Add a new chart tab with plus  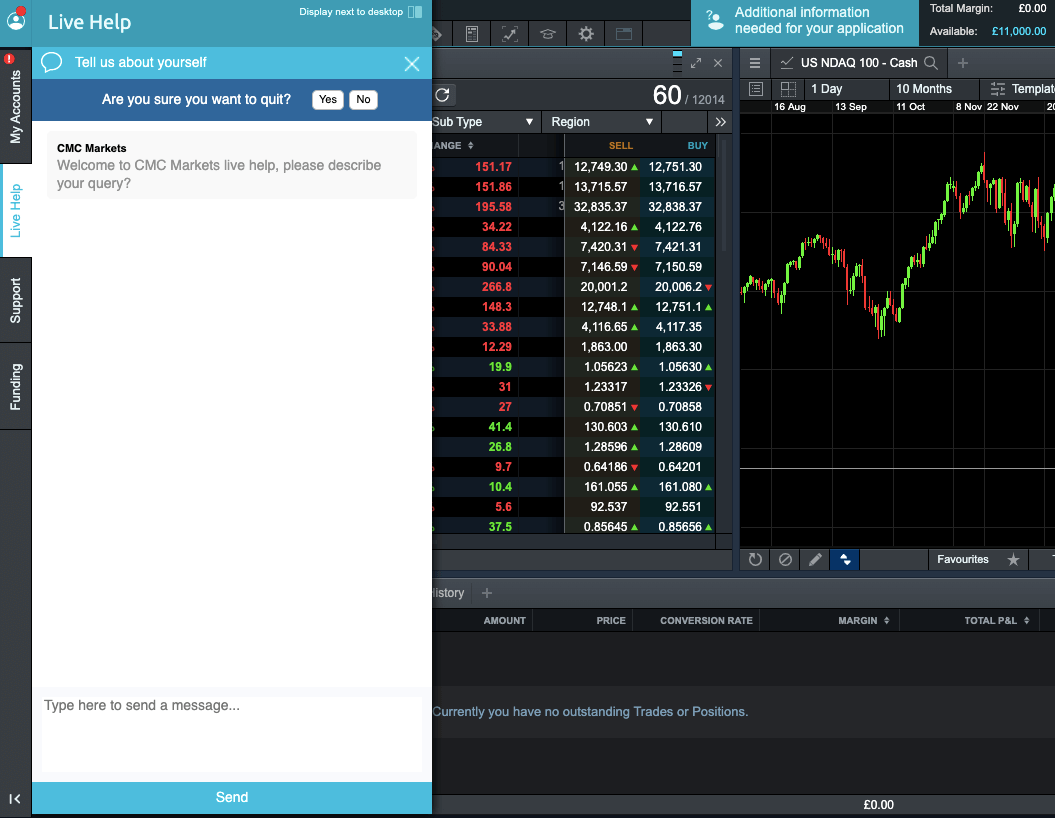963,63
